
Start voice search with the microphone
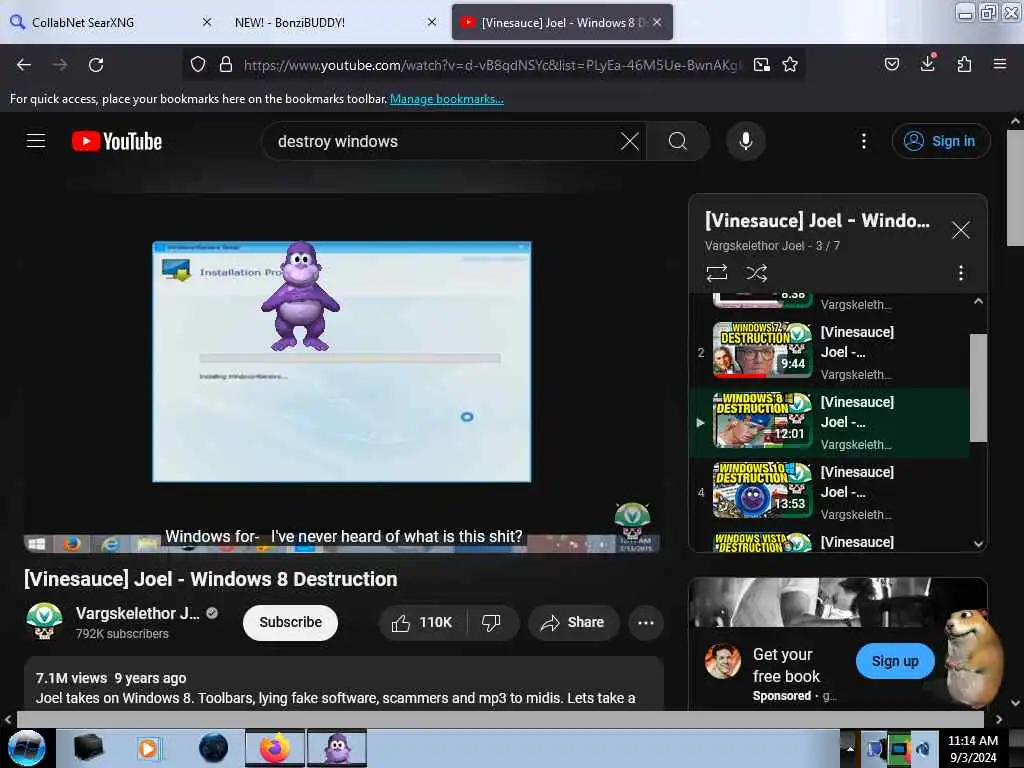coord(745,141)
